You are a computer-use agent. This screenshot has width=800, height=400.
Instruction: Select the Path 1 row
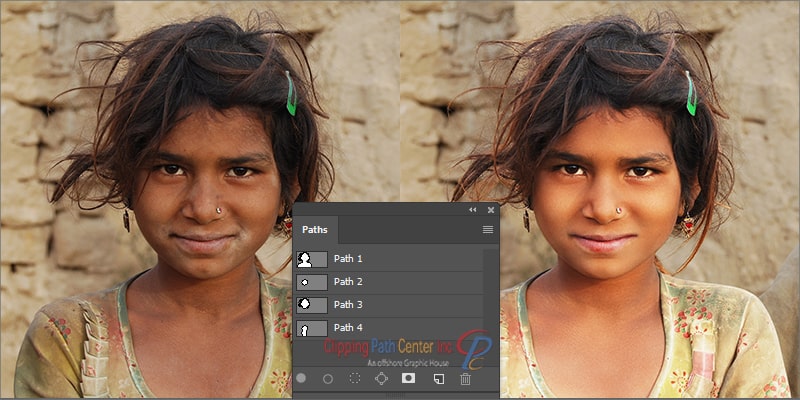[389, 259]
